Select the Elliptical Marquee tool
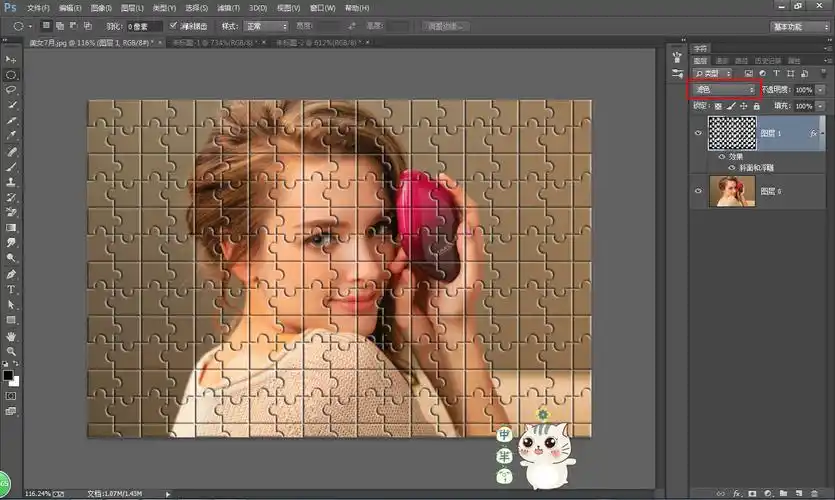This screenshot has width=835, height=500. coord(11,75)
